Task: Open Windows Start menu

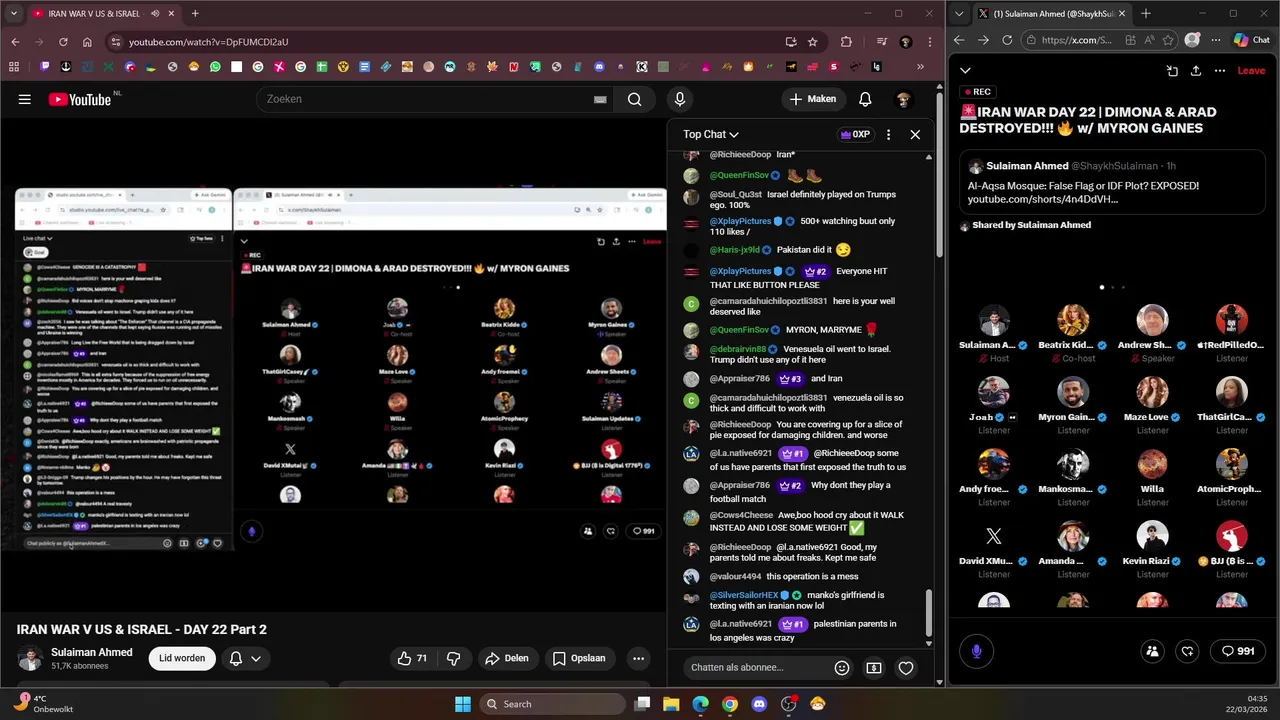Action: click(x=463, y=704)
